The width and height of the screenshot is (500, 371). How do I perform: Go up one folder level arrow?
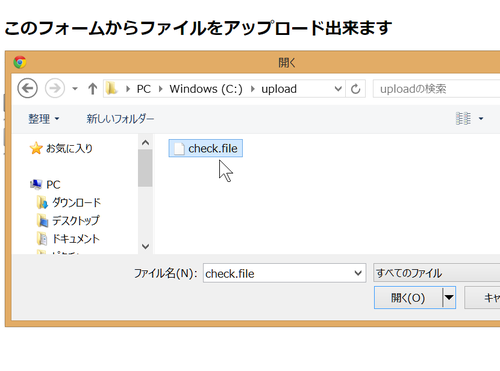[x=92, y=89]
